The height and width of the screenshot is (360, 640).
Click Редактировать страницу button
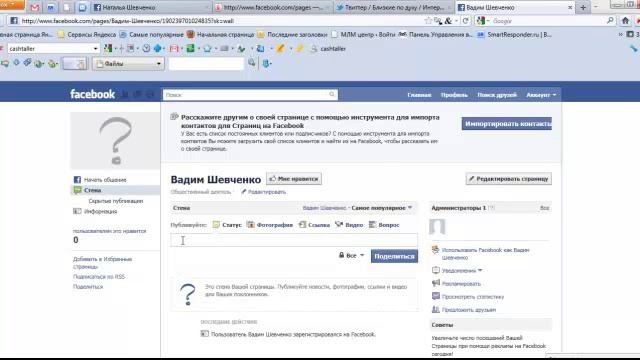pyautogui.click(x=509, y=179)
